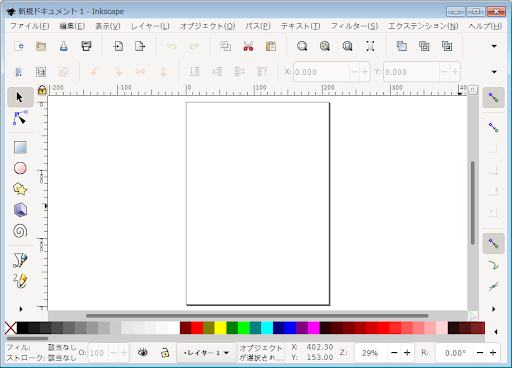Open the ヘルプ(H) menu
The image size is (512, 368).
pos(485,26)
